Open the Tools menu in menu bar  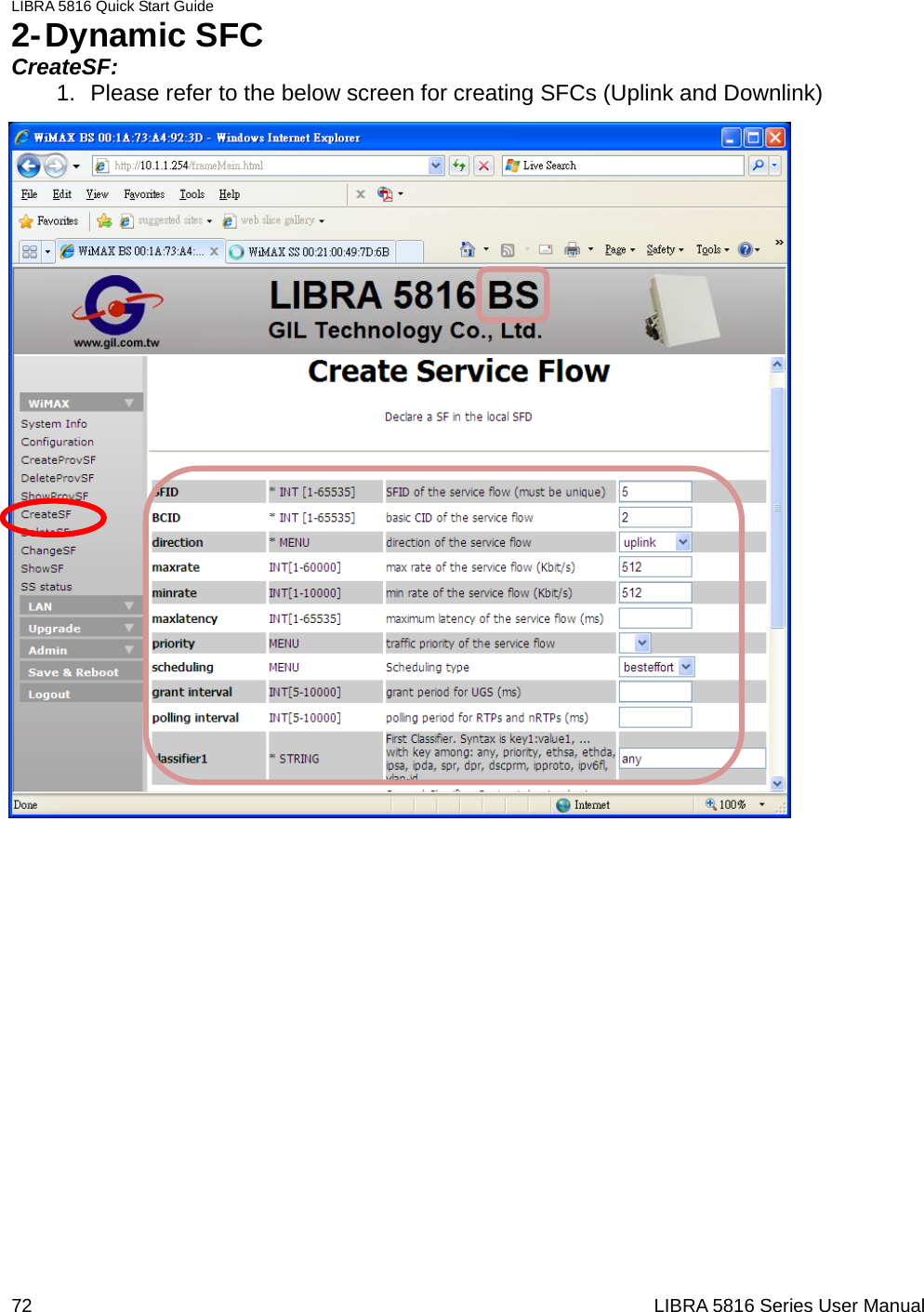(x=191, y=194)
